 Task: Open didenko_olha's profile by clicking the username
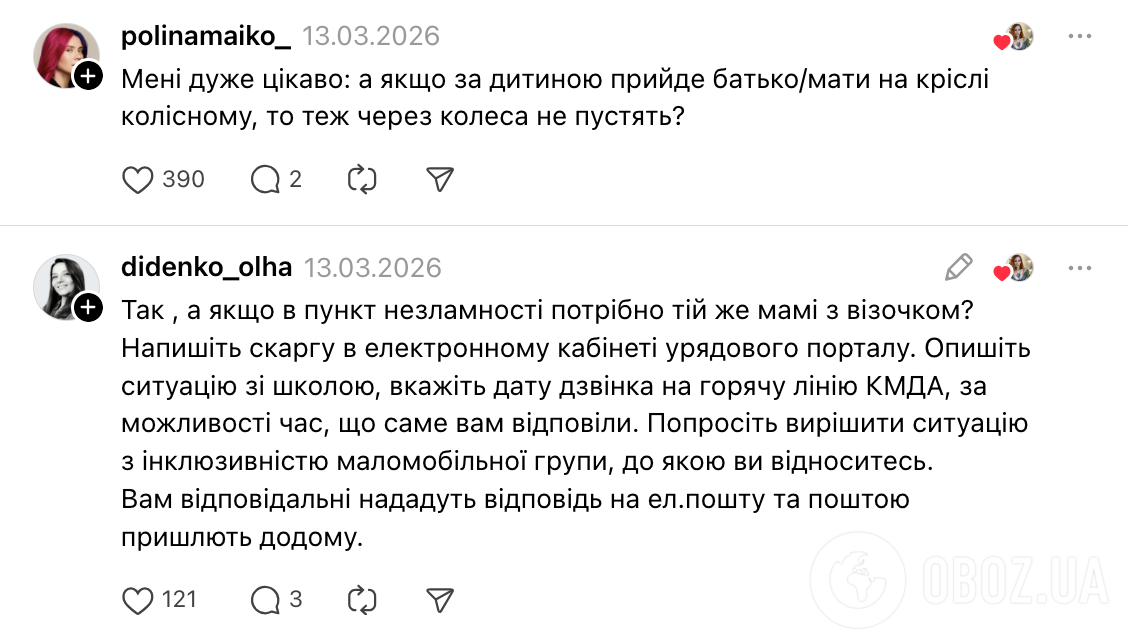point(204,266)
